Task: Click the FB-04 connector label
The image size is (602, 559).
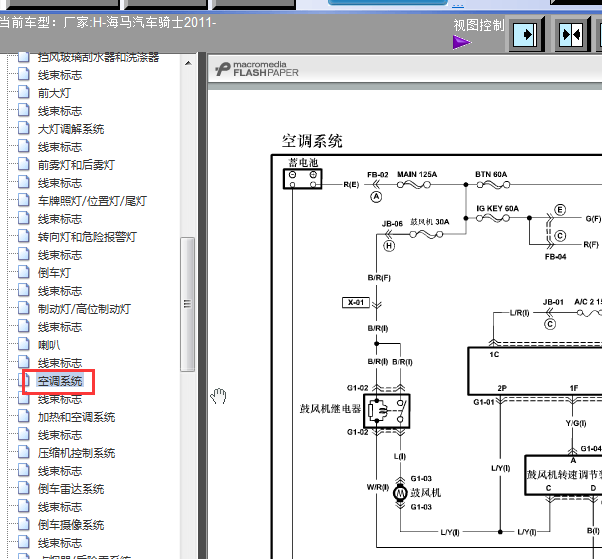Action: pos(556,256)
